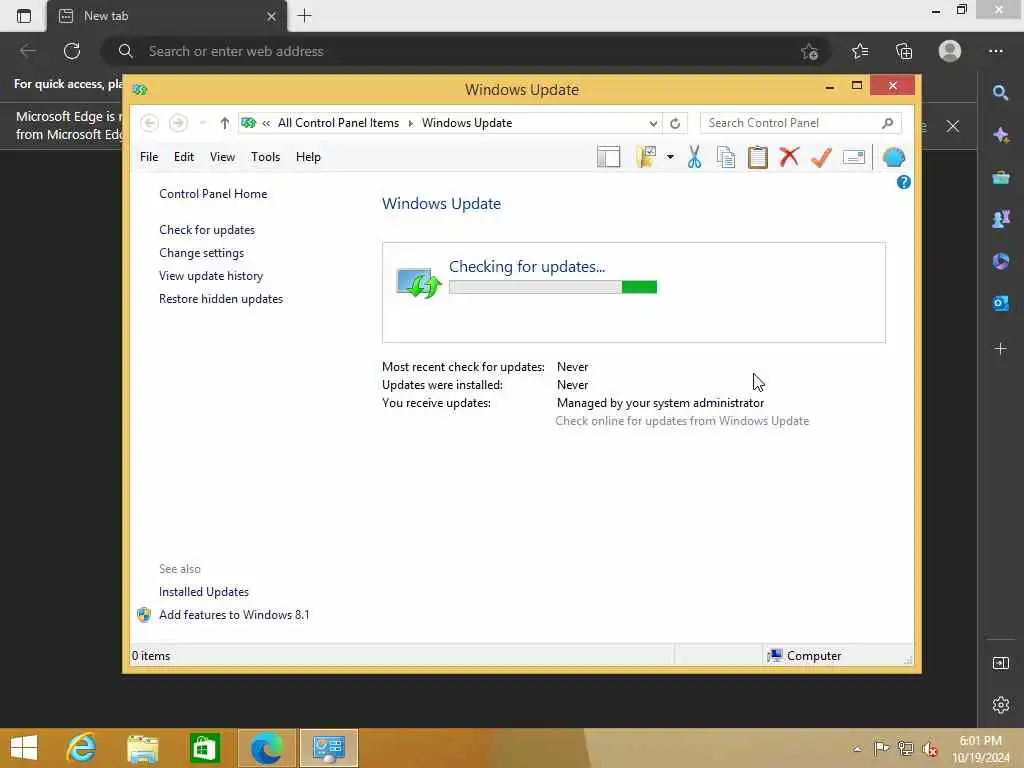Screen dimensions: 1024x768
Task: Open Edge profile avatar
Action: [x=950, y=51]
